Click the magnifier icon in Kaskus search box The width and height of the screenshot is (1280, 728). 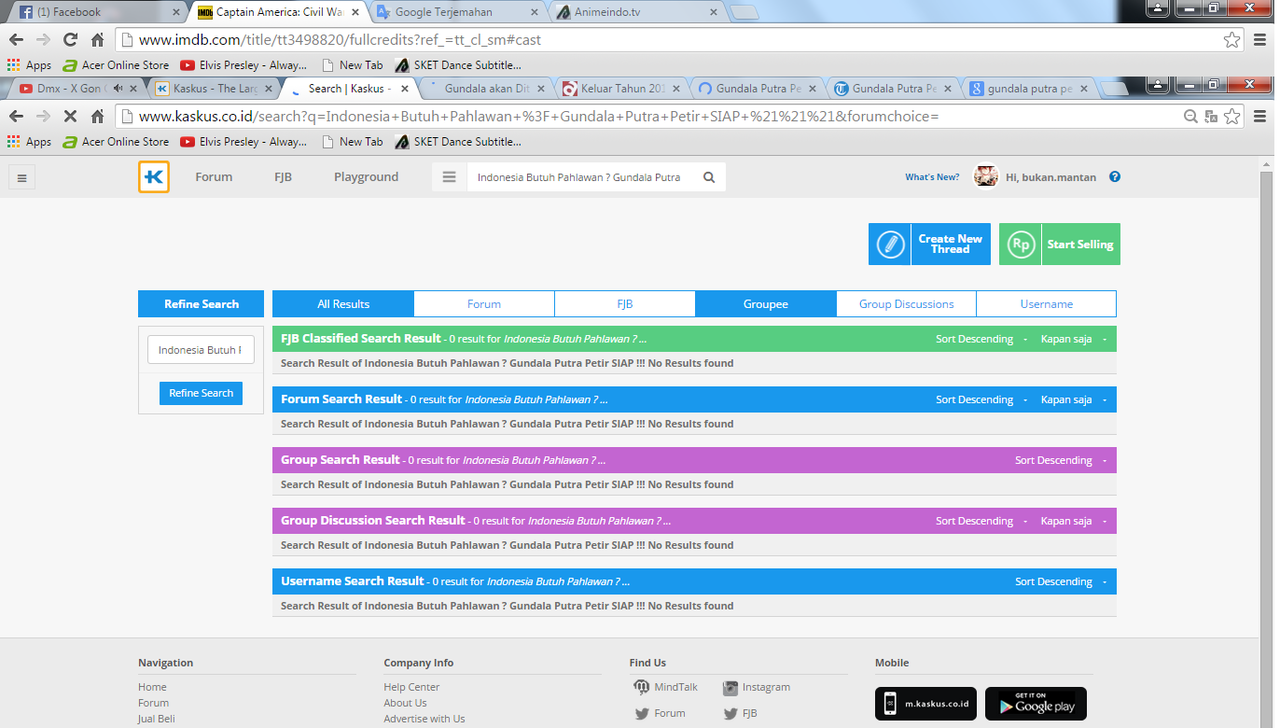[709, 177]
